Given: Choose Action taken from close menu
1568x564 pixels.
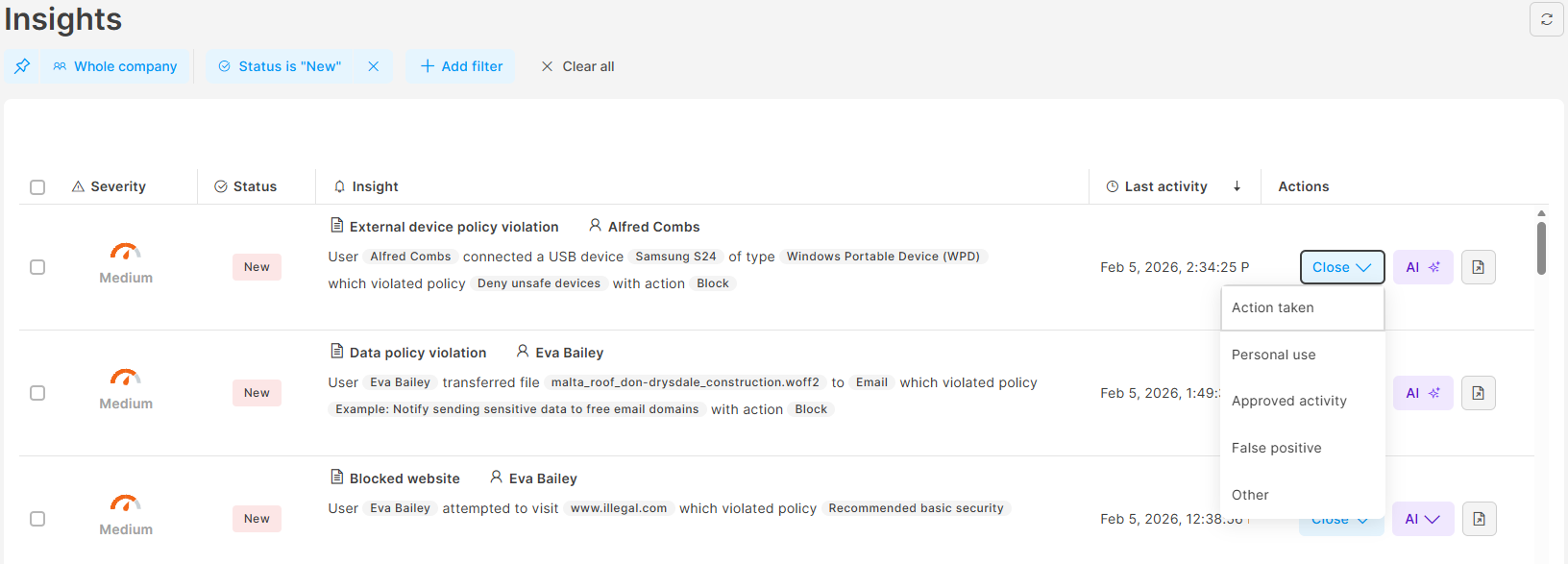Looking at the screenshot, I should [x=1273, y=307].
